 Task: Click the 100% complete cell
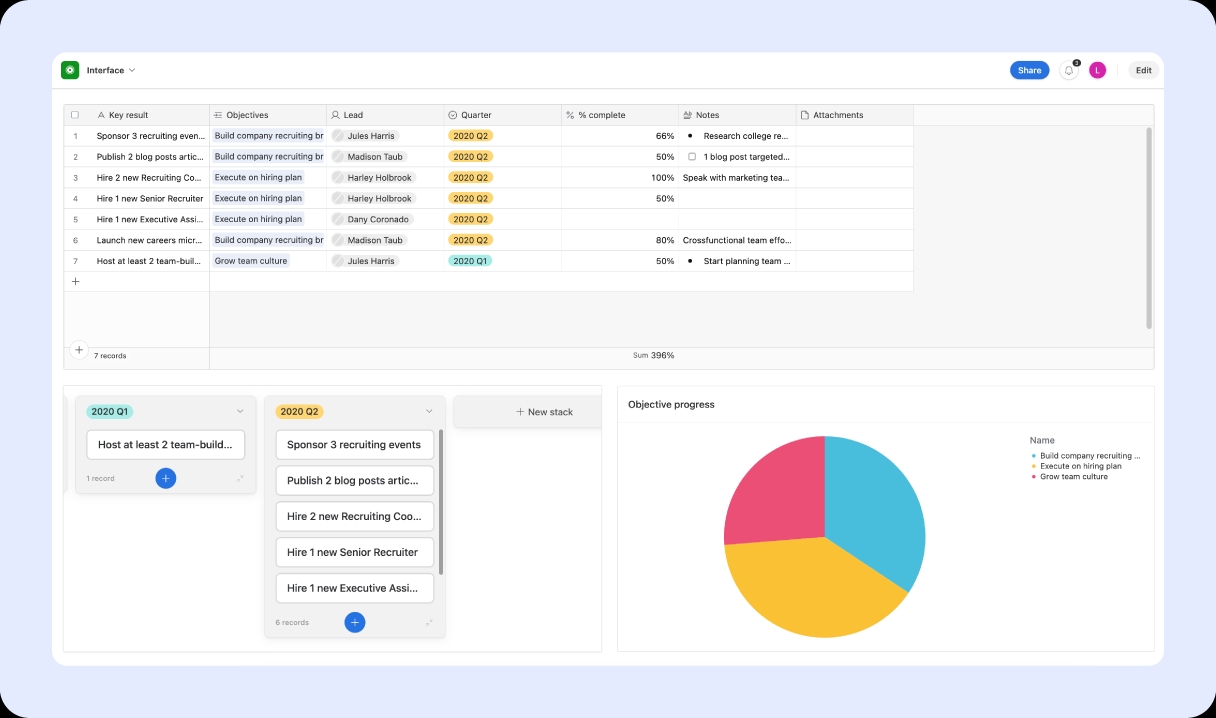(x=619, y=177)
